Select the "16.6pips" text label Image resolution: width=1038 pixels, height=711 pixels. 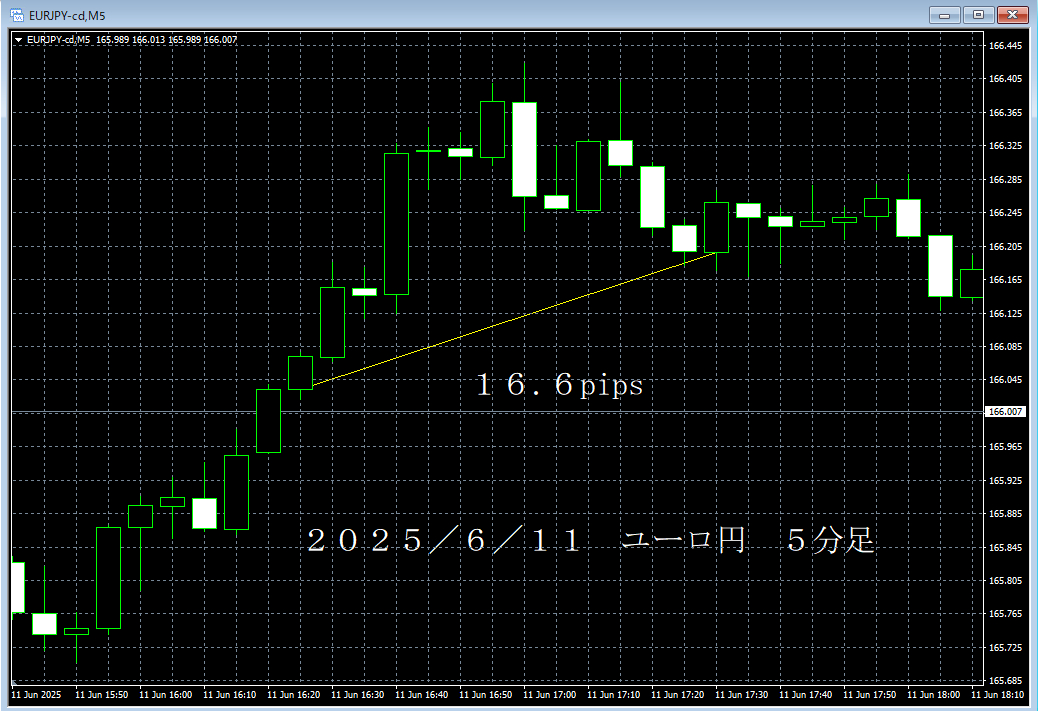click(x=558, y=386)
